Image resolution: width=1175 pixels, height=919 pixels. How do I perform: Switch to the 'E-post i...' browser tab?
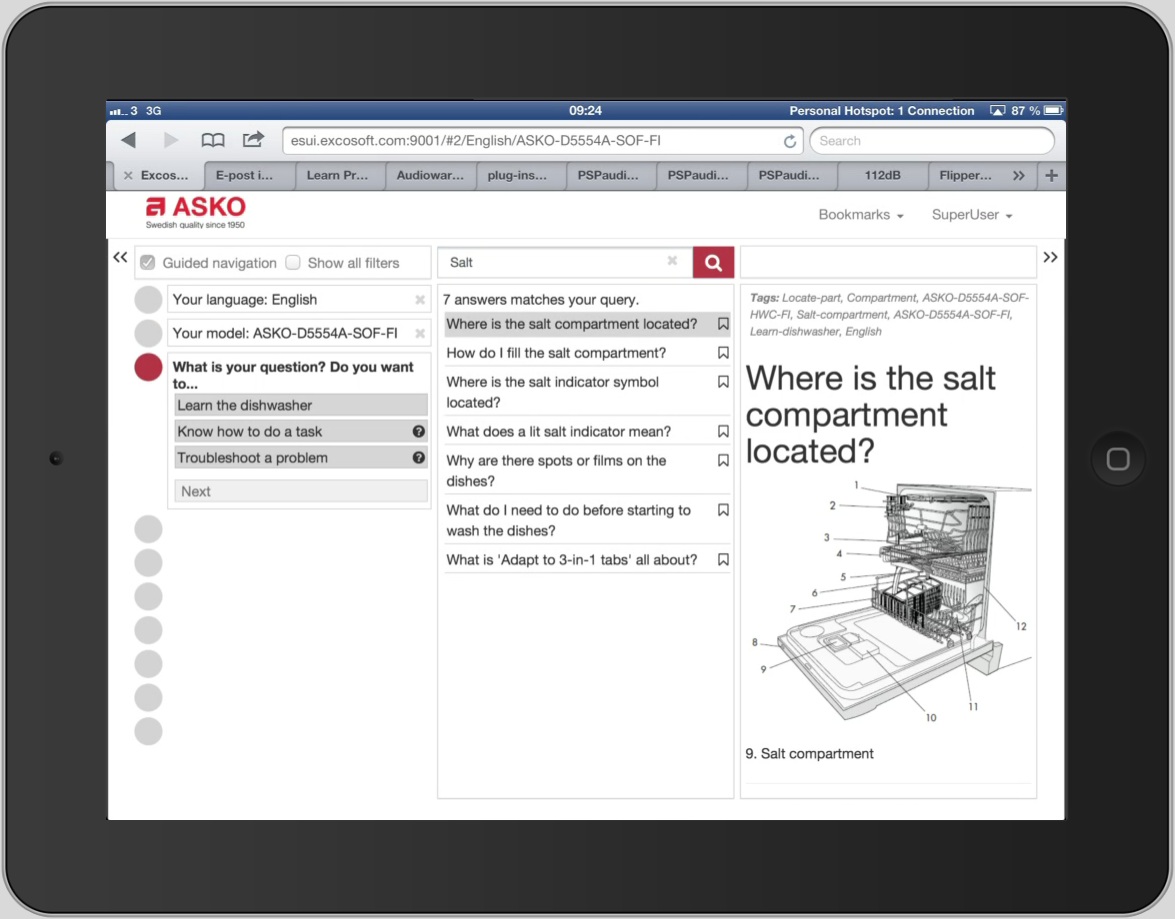pyautogui.click(x=245, y=175)
